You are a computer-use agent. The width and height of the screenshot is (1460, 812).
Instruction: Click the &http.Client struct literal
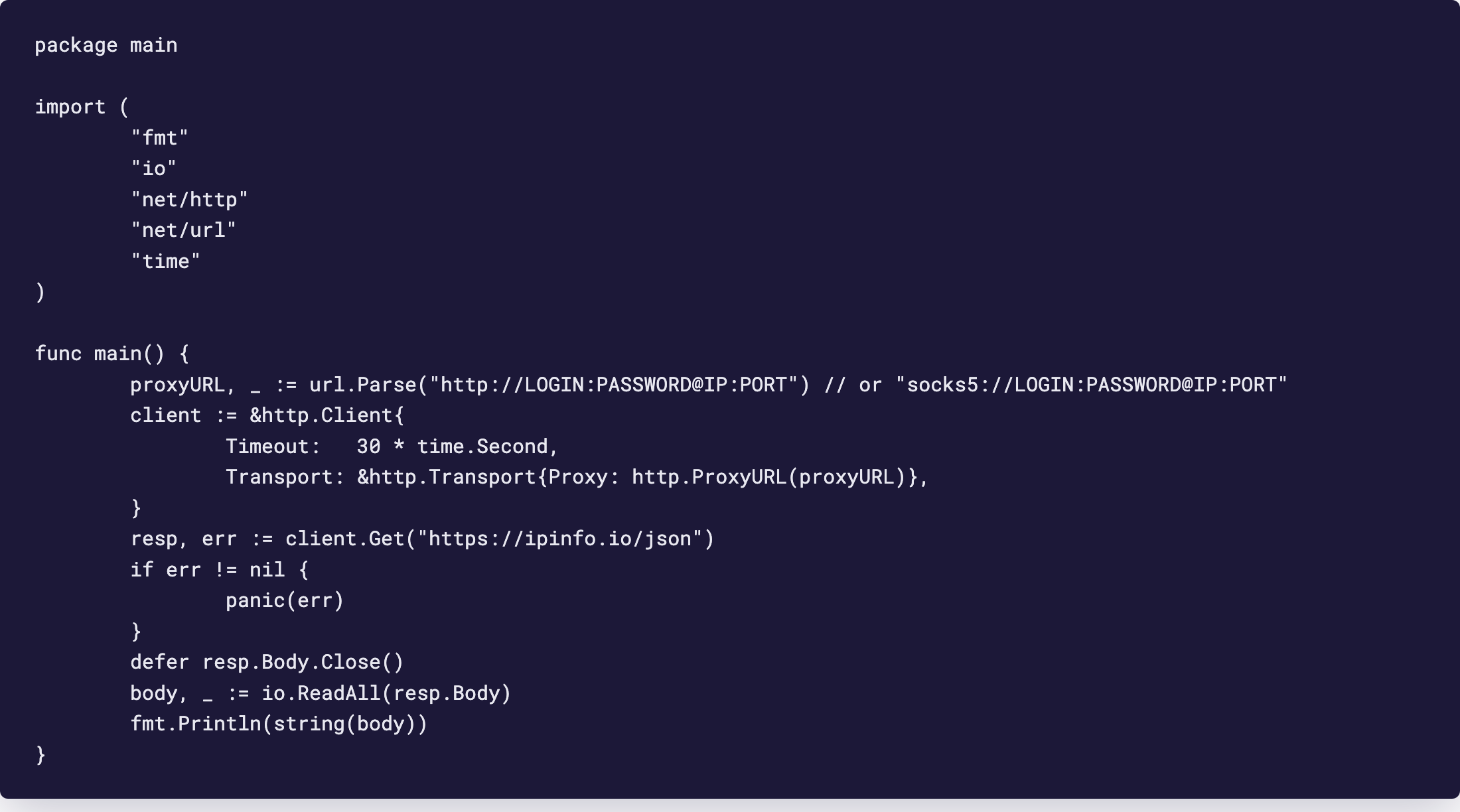point(327,415)
